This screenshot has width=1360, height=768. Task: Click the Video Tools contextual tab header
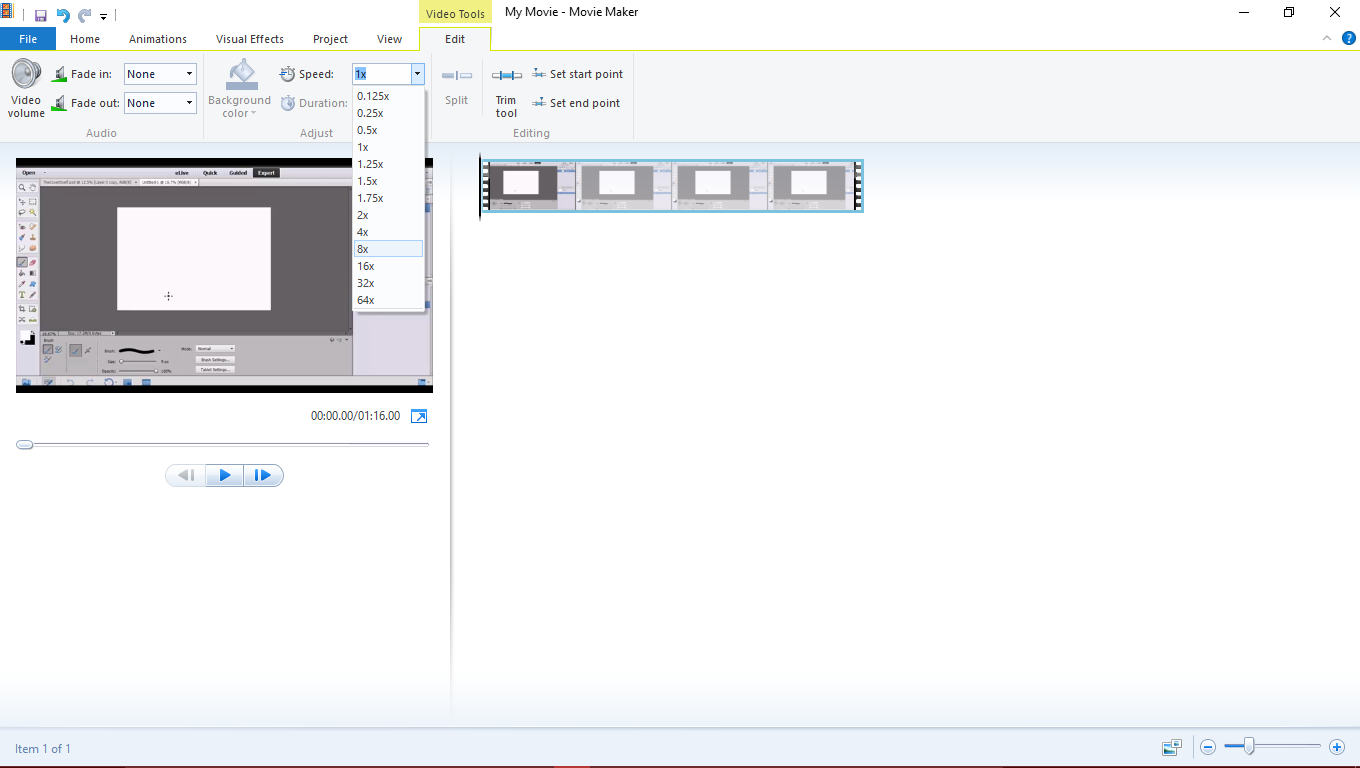point(455,13)
